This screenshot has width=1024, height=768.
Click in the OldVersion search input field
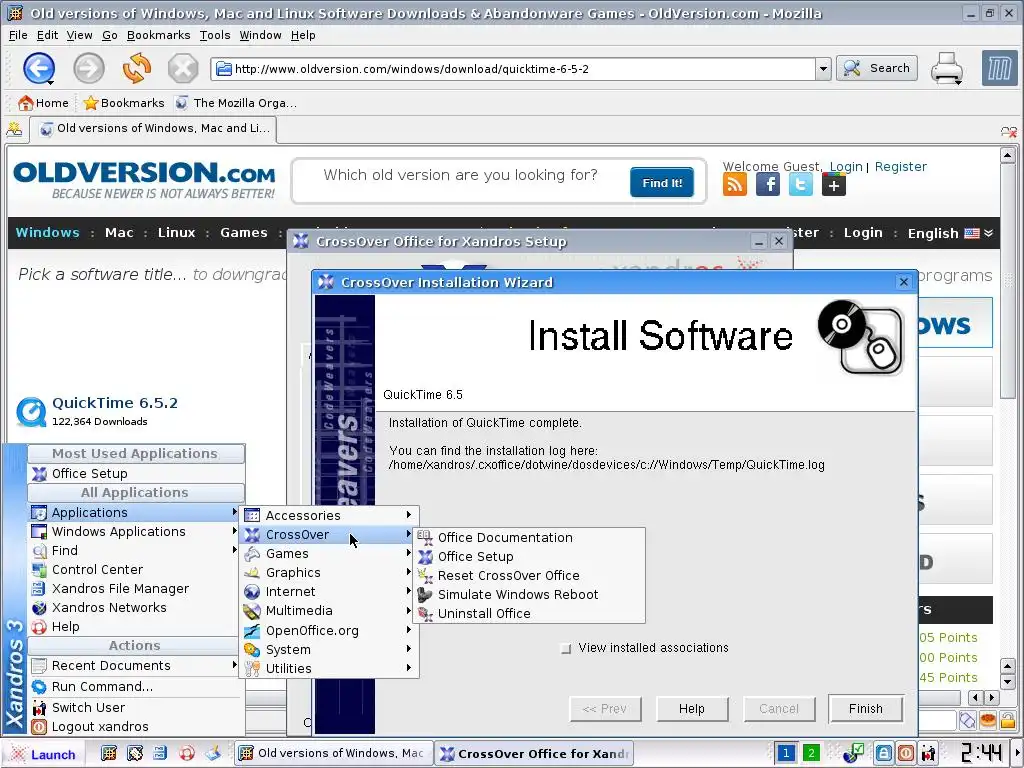[460, 175]
